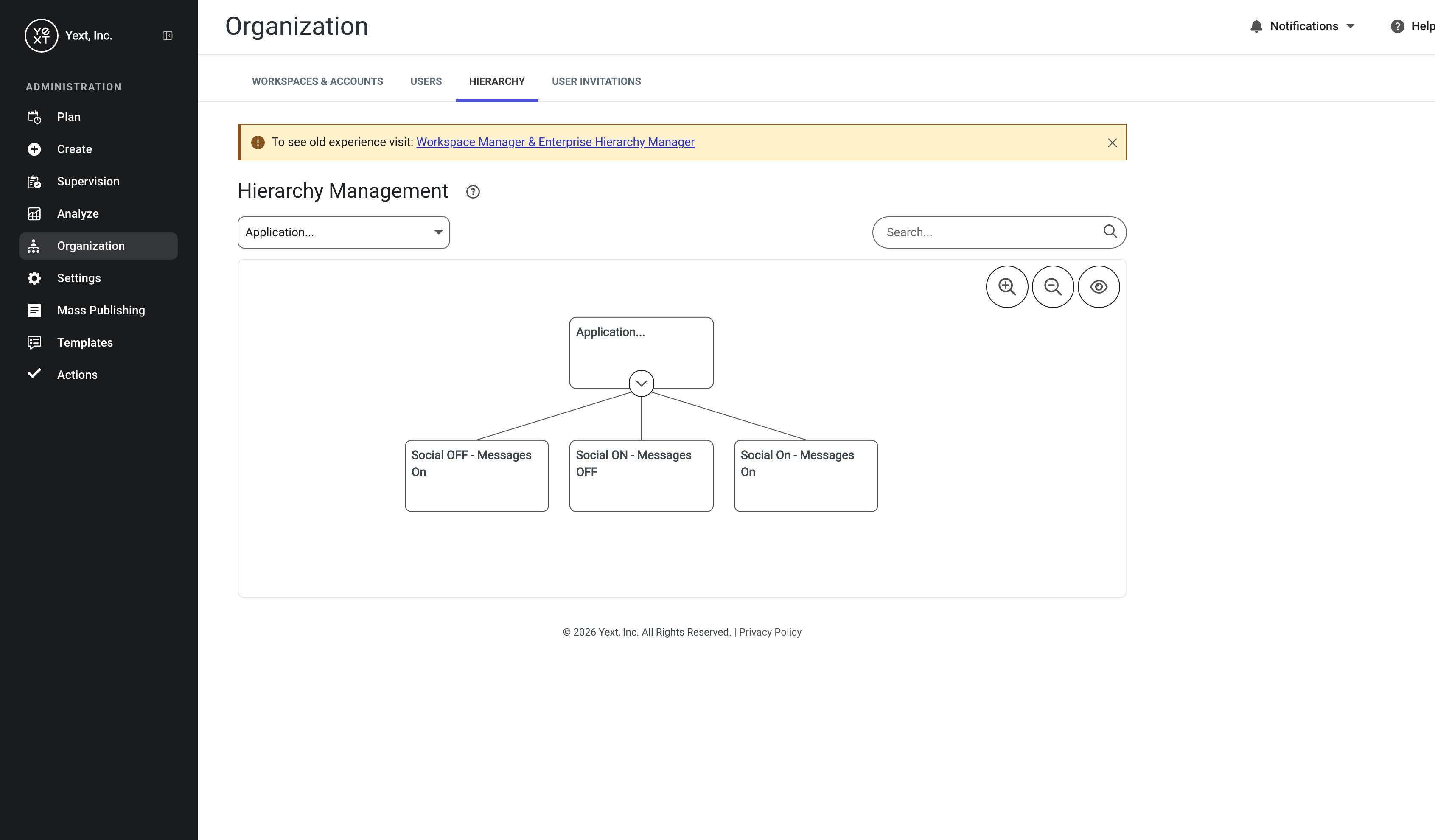Switch to Workspaces & Accounts tab
The width and height of the screenshot is (1435, 840).
click(318, 81)
